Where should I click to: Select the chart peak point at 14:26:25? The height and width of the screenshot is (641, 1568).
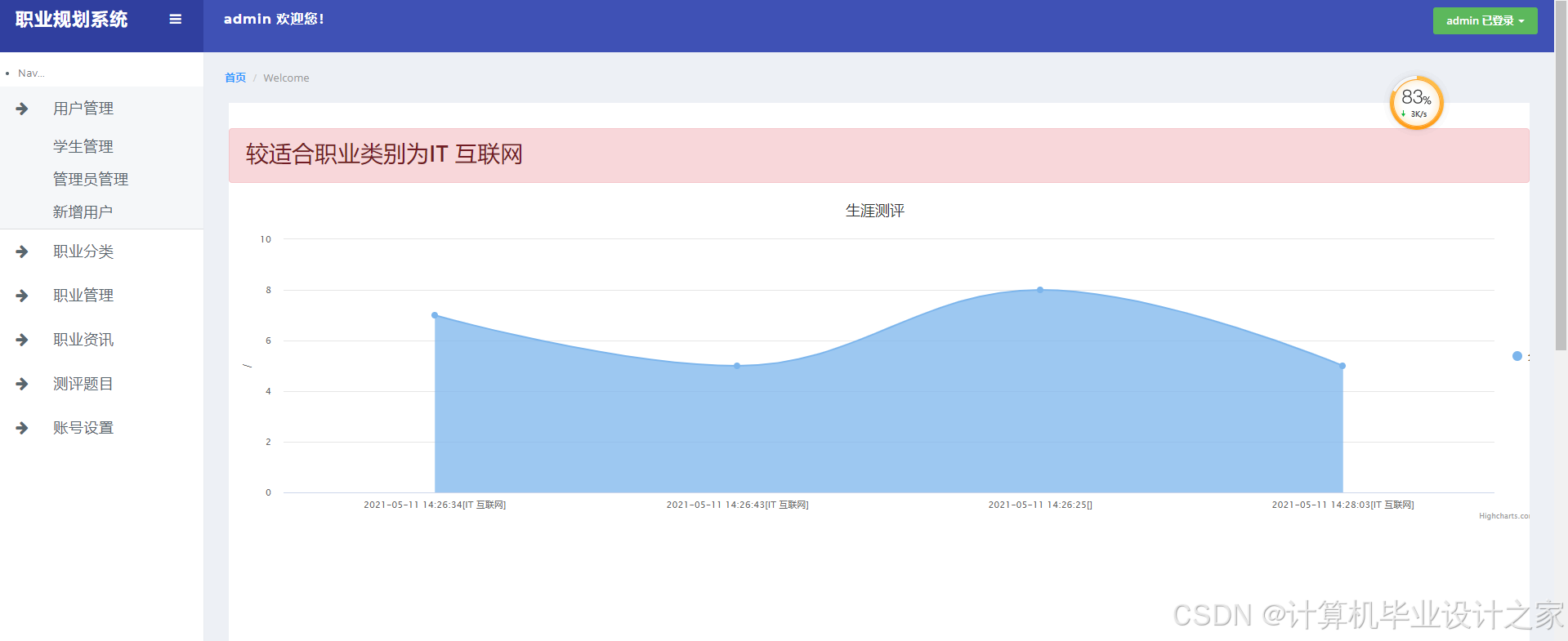(1040, 290)
